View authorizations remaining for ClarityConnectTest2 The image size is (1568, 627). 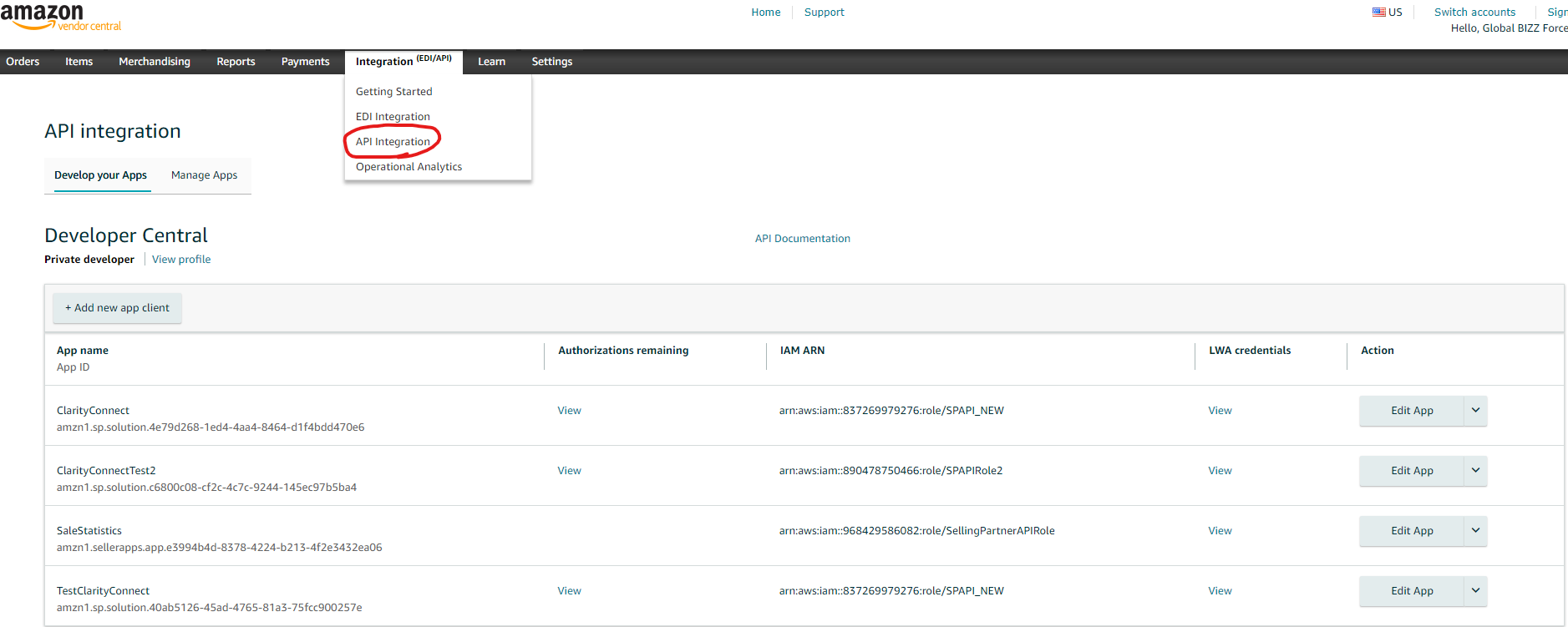[x=570, y=471]
